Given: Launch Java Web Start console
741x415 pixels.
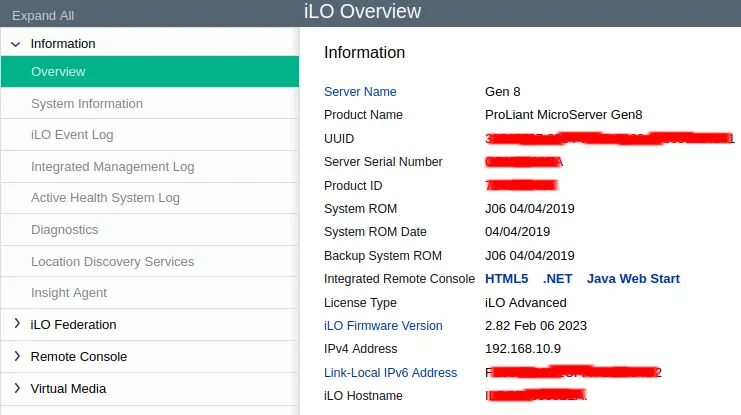Looking at the screenshot, I should click(x=633, y=279).
